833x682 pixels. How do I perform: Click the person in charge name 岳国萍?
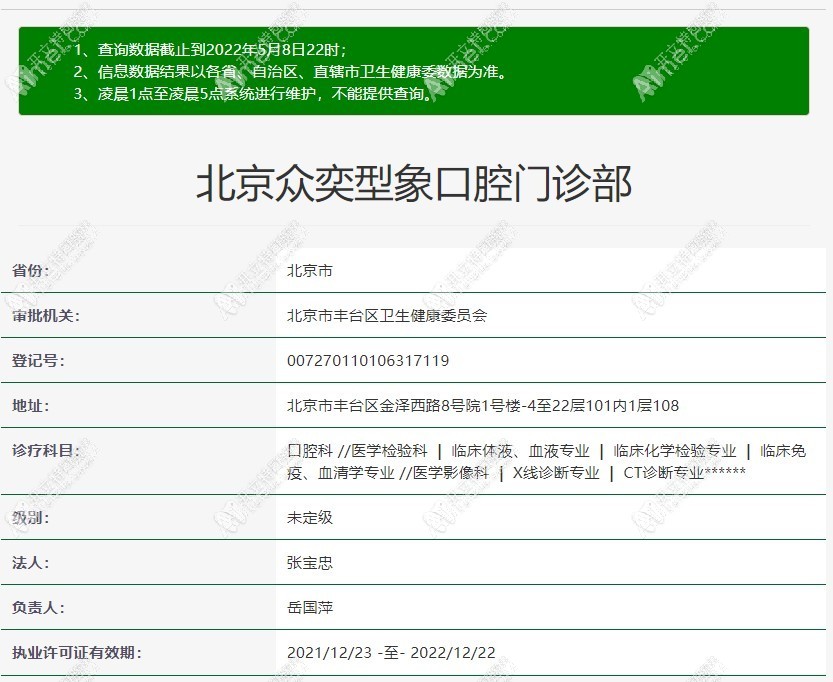[310, 608]
